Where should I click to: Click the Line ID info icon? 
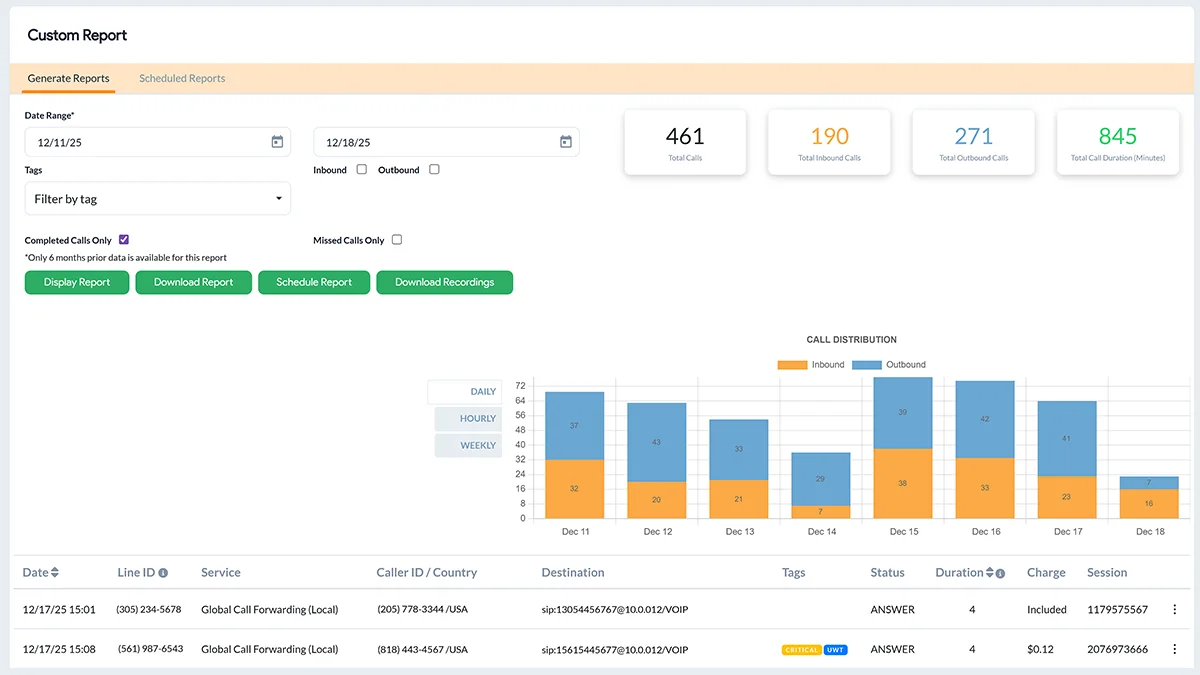[165, 572]
